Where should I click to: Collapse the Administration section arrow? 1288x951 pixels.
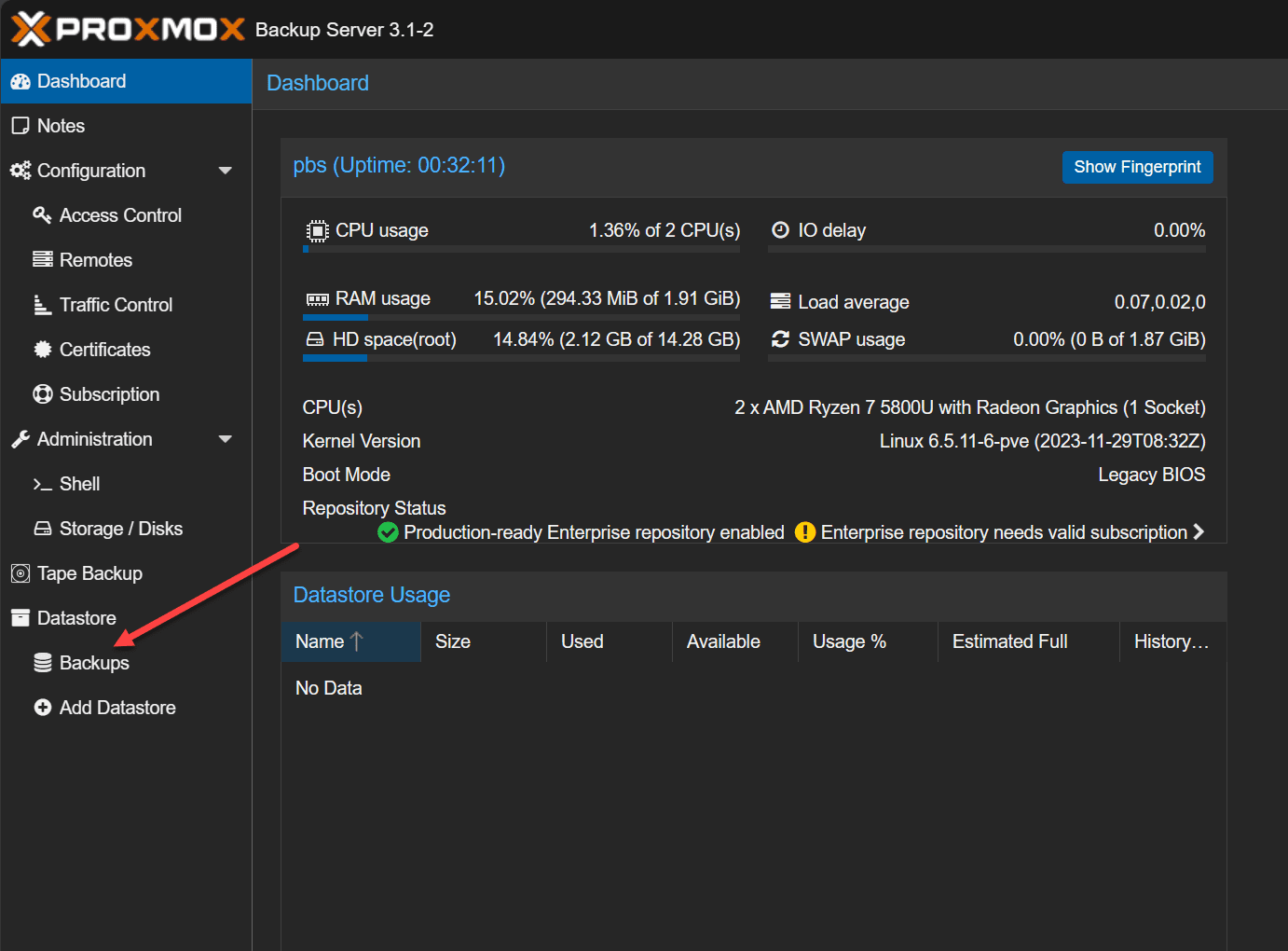(225, 439)
